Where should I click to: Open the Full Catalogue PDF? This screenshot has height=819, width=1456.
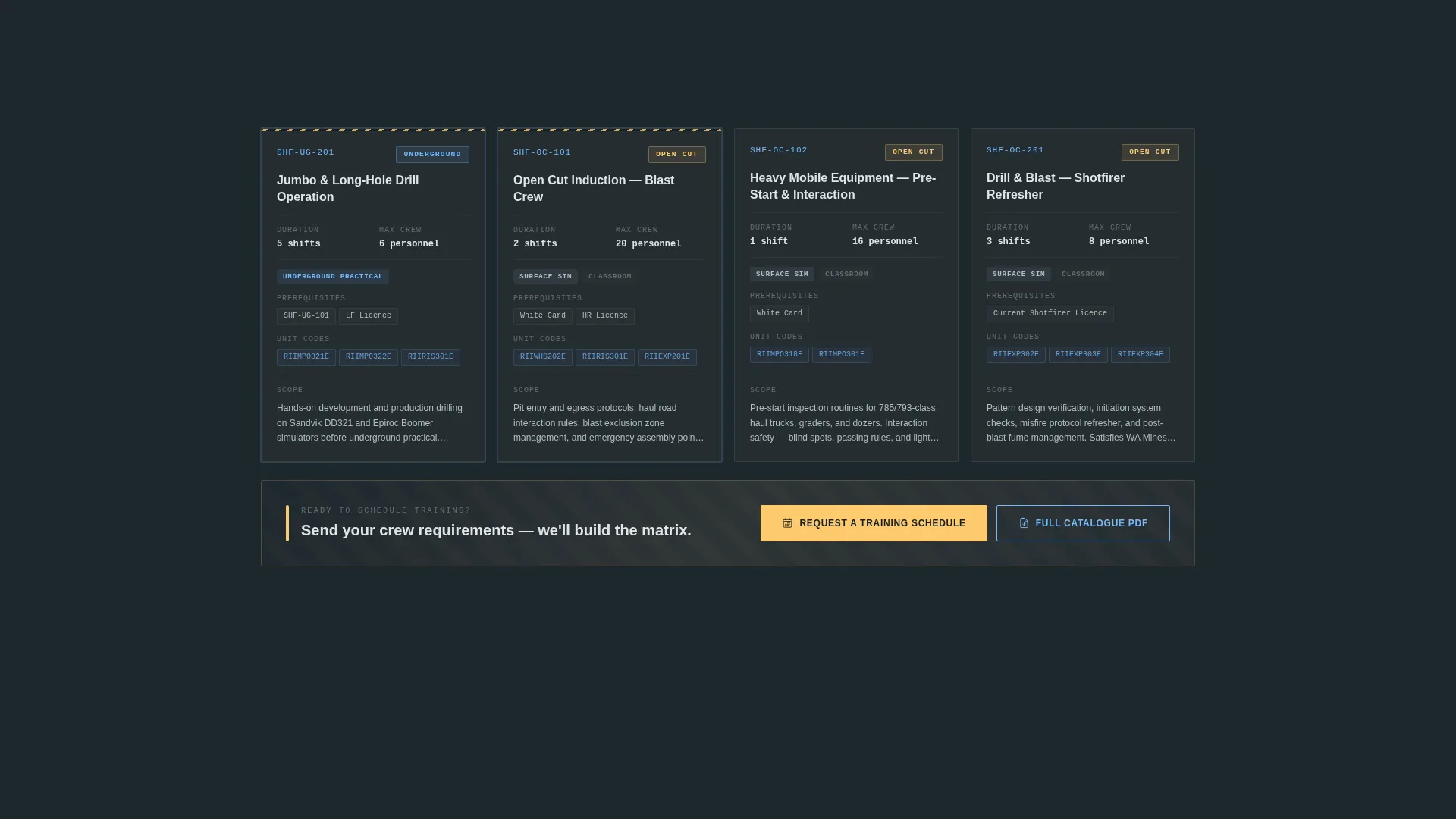(x=1083, y=523)
